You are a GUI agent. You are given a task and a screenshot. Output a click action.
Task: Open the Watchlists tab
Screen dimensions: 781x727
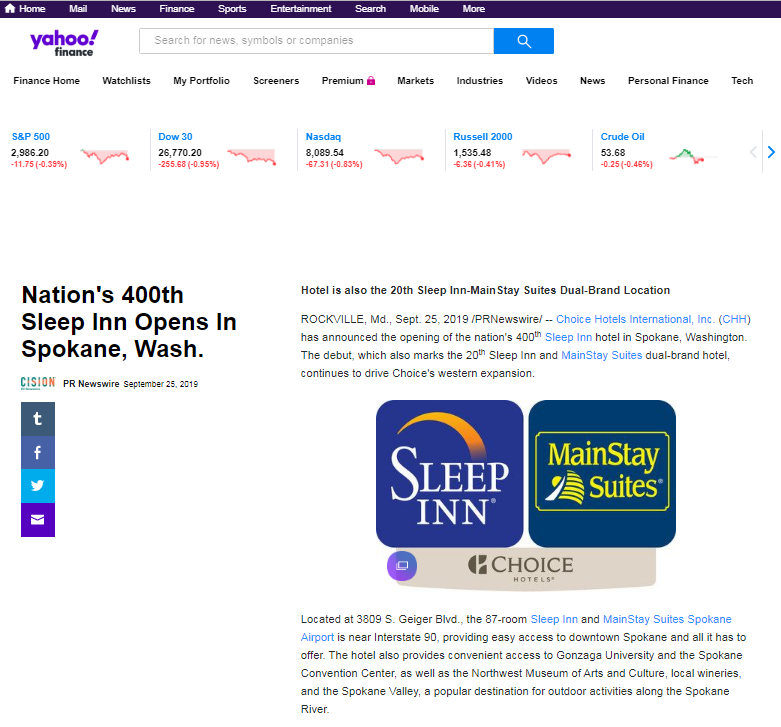tap(126, 81)
